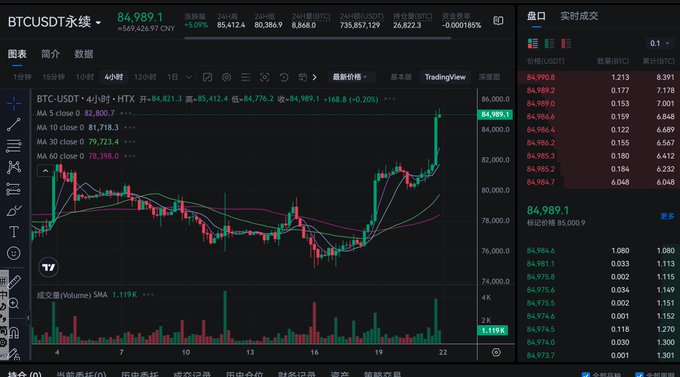Viewport: 680px width, 377px height.
Task: Collapse the left drawing toolbar handle
Action: click(x=28, y=318)
